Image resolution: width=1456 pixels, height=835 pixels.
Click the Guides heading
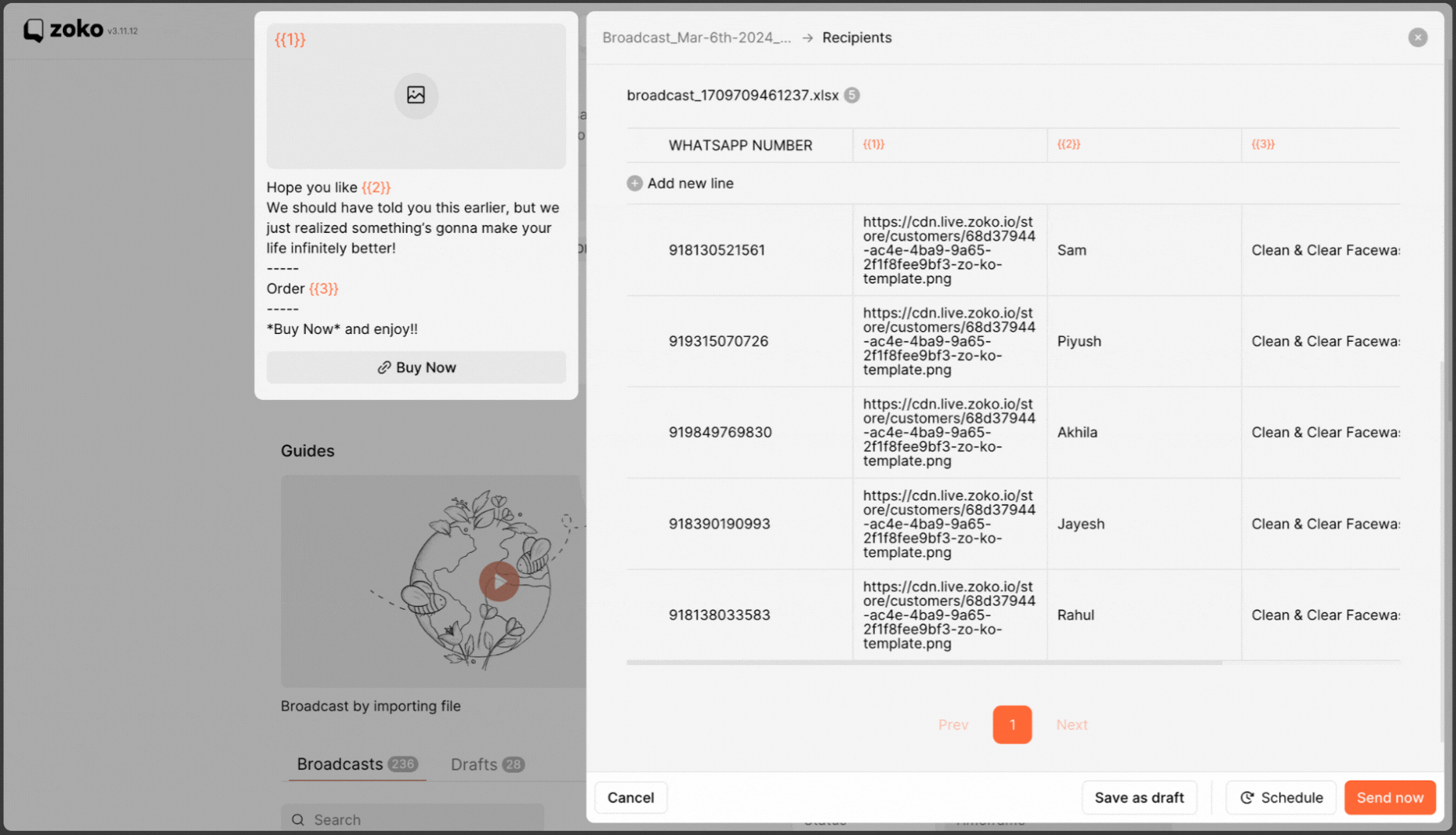[308, 451]
